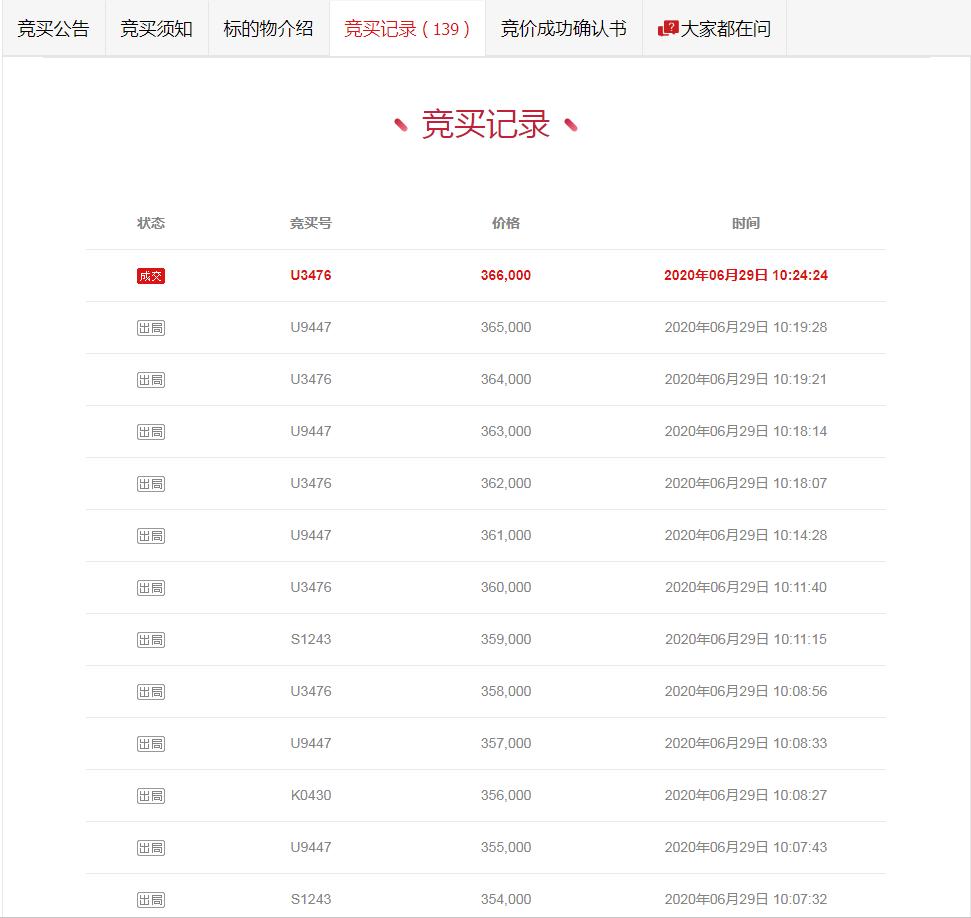Click the 价格 column header
The image size is (971, 918).
[x=506, y=224]
